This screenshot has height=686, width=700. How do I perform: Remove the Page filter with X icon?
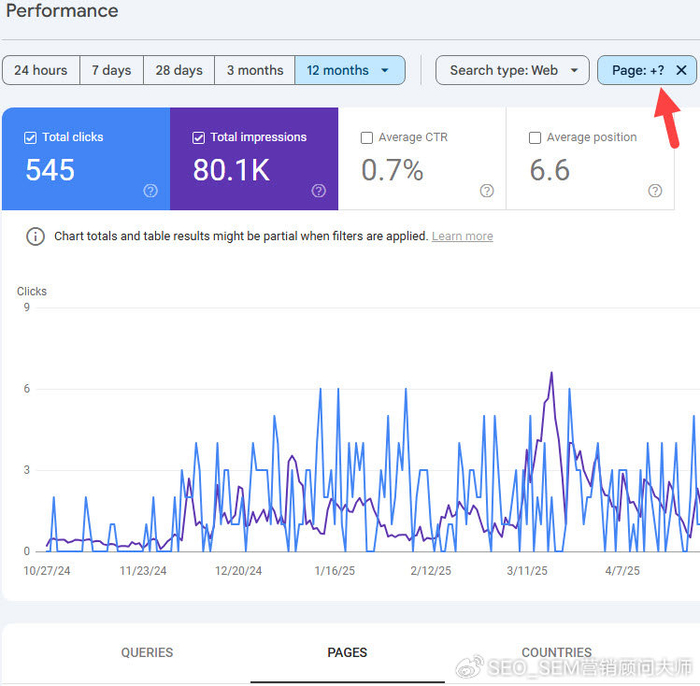[681, 70]
